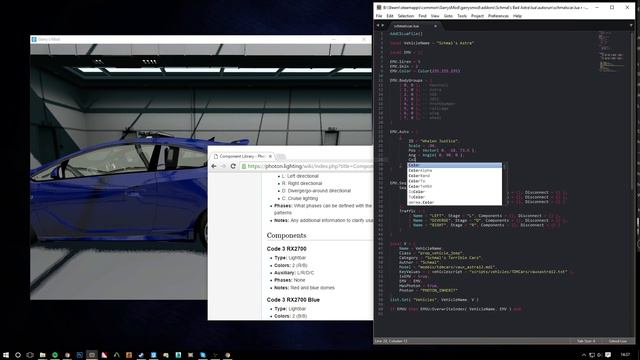Open File Explorer from the taskbar
Screen dimensions: 640x360
(x=42, y=355)
